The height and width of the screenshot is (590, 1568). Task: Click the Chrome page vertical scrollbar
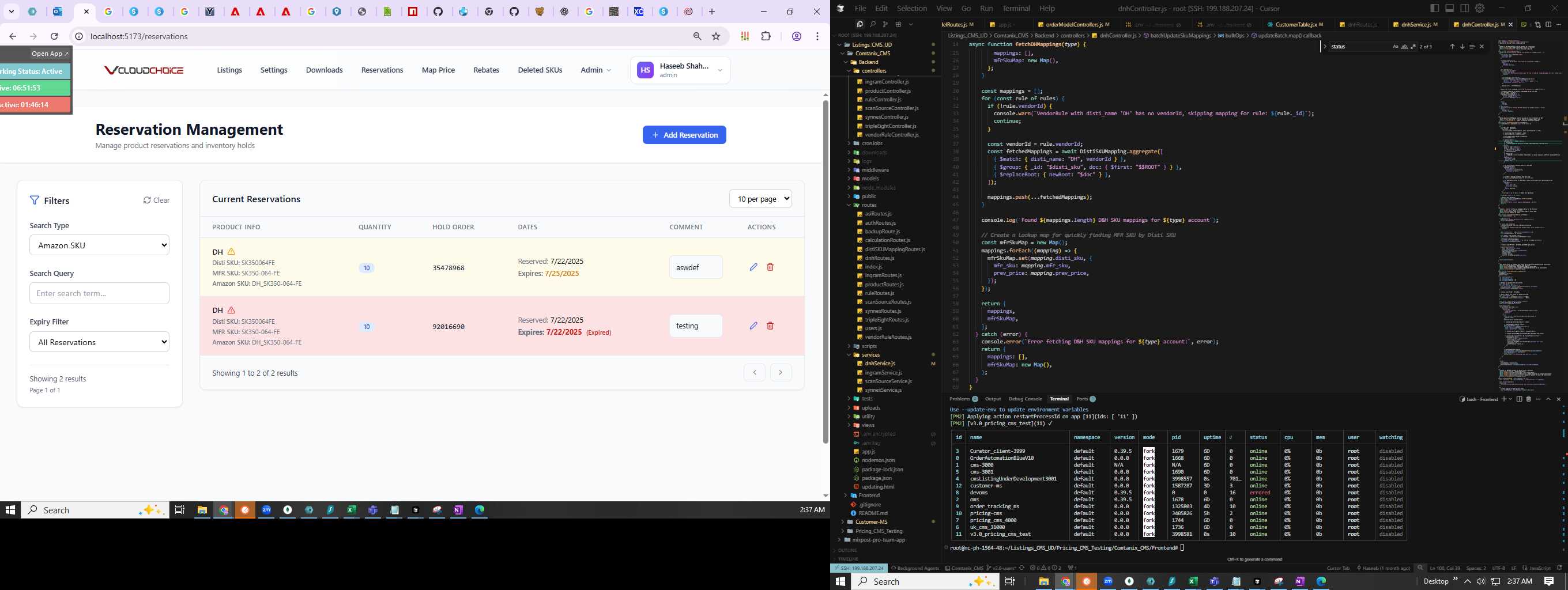[x=826, y=271]
